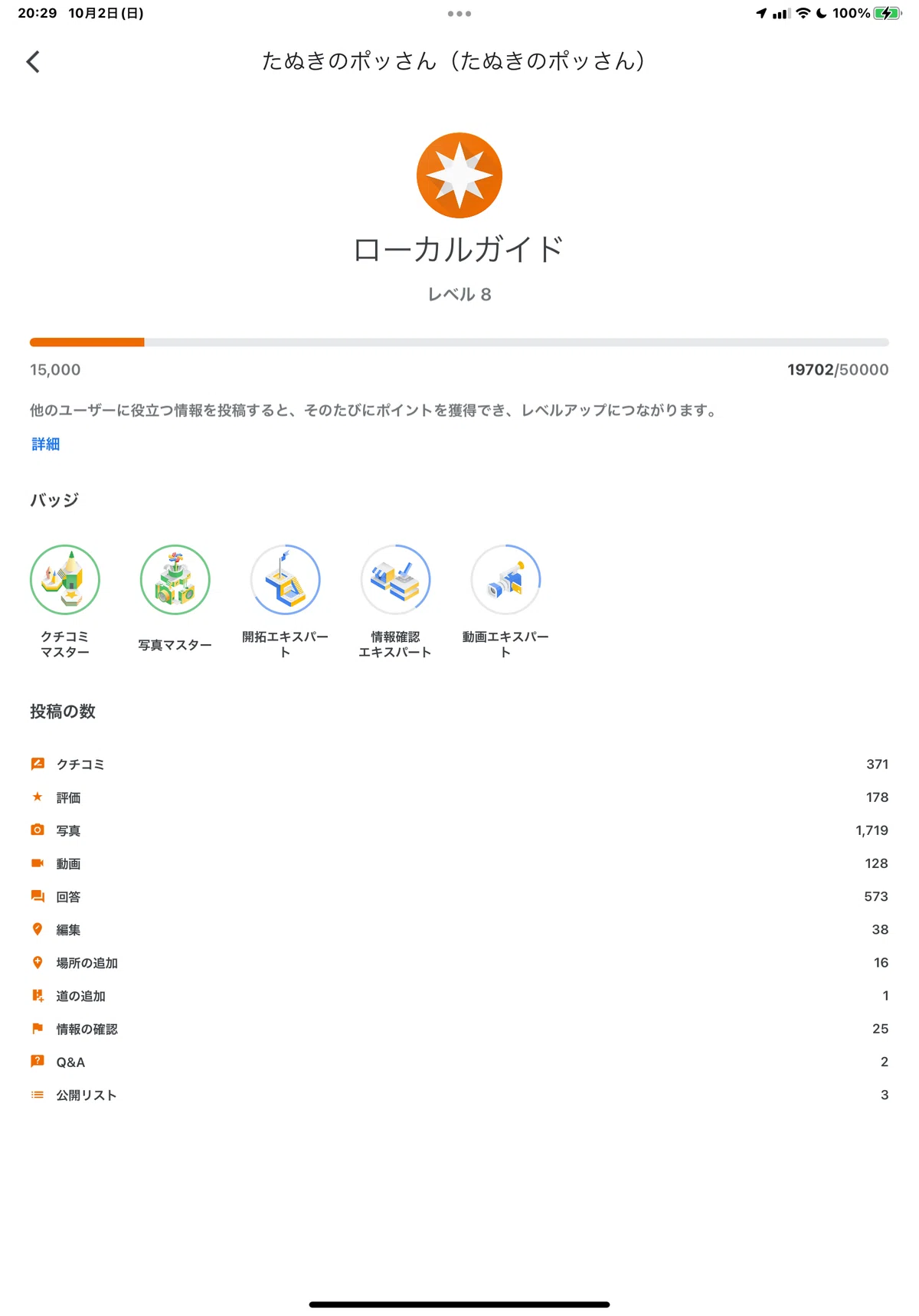This screenshot has height=1316, width=919.
Task: Click the camera icon beside 写真
Action: 38,830
